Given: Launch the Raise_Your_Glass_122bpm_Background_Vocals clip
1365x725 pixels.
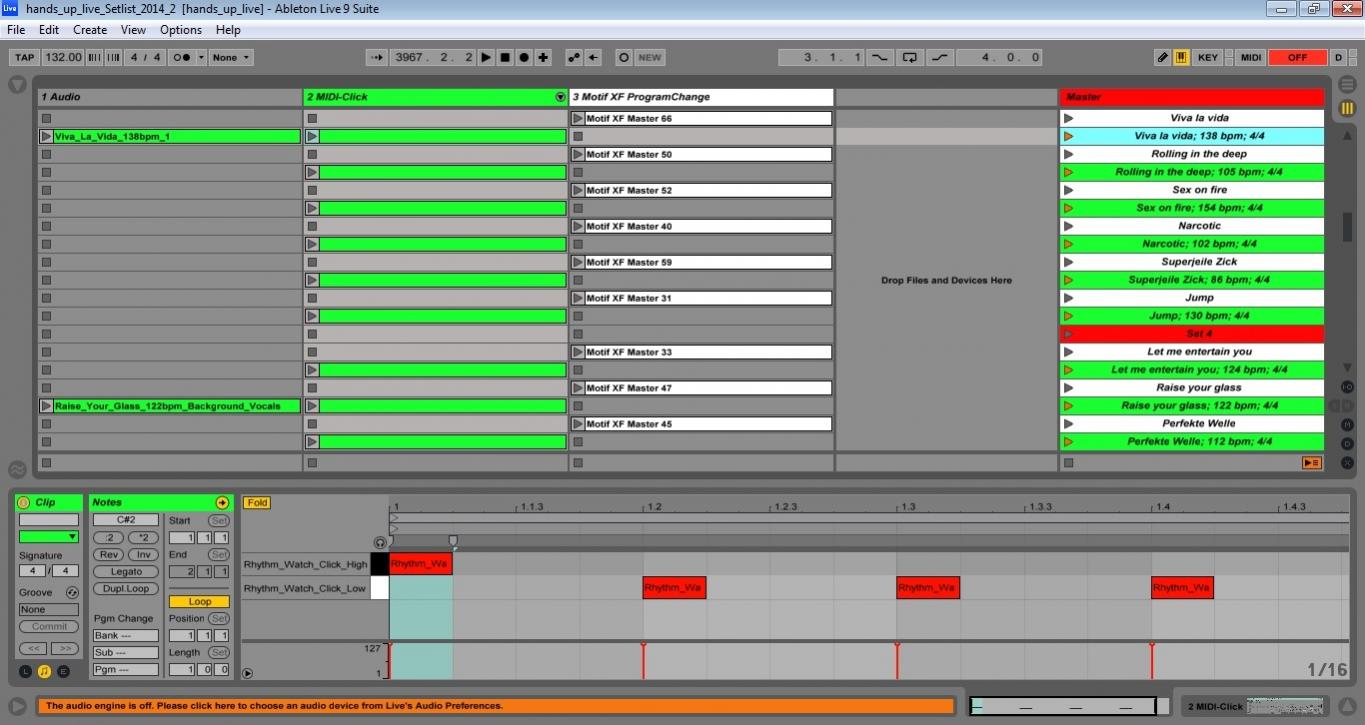Looking at the screenshot, I should point(46,406).
